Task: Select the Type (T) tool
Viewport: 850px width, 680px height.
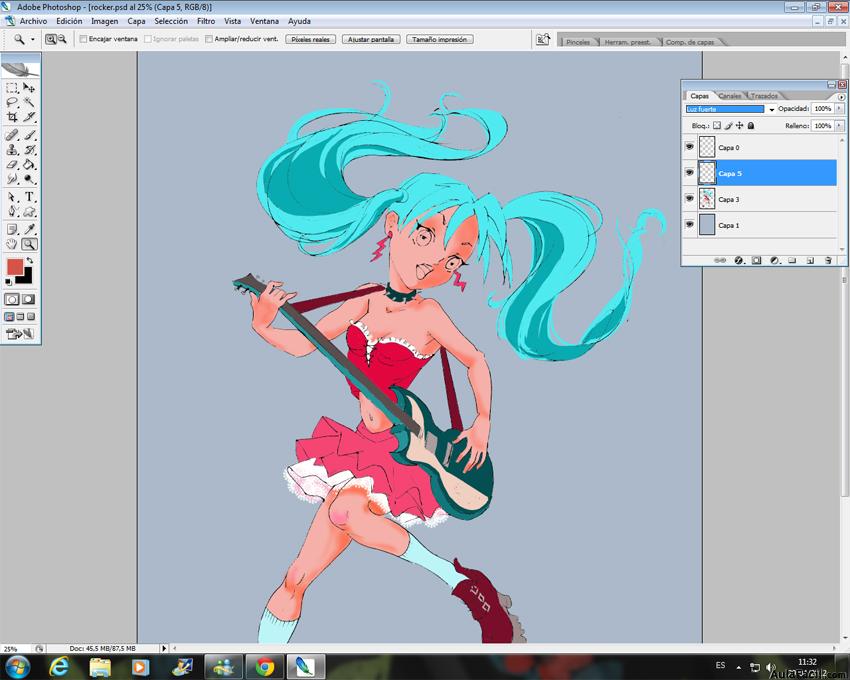Action: (x=29, y=197)
